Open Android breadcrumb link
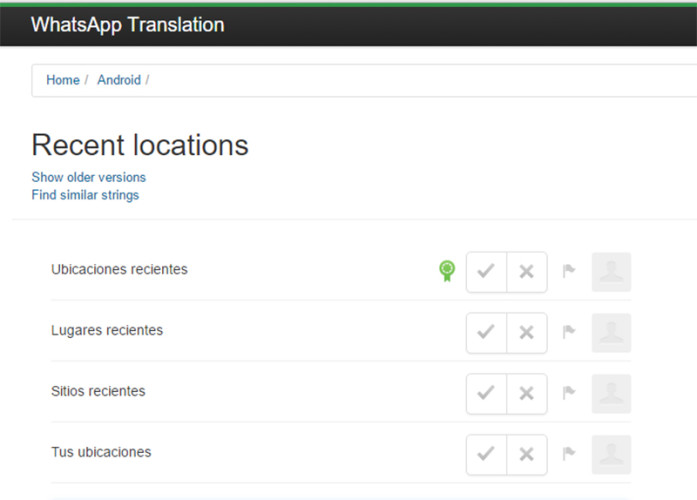 (x=119, y=80)
